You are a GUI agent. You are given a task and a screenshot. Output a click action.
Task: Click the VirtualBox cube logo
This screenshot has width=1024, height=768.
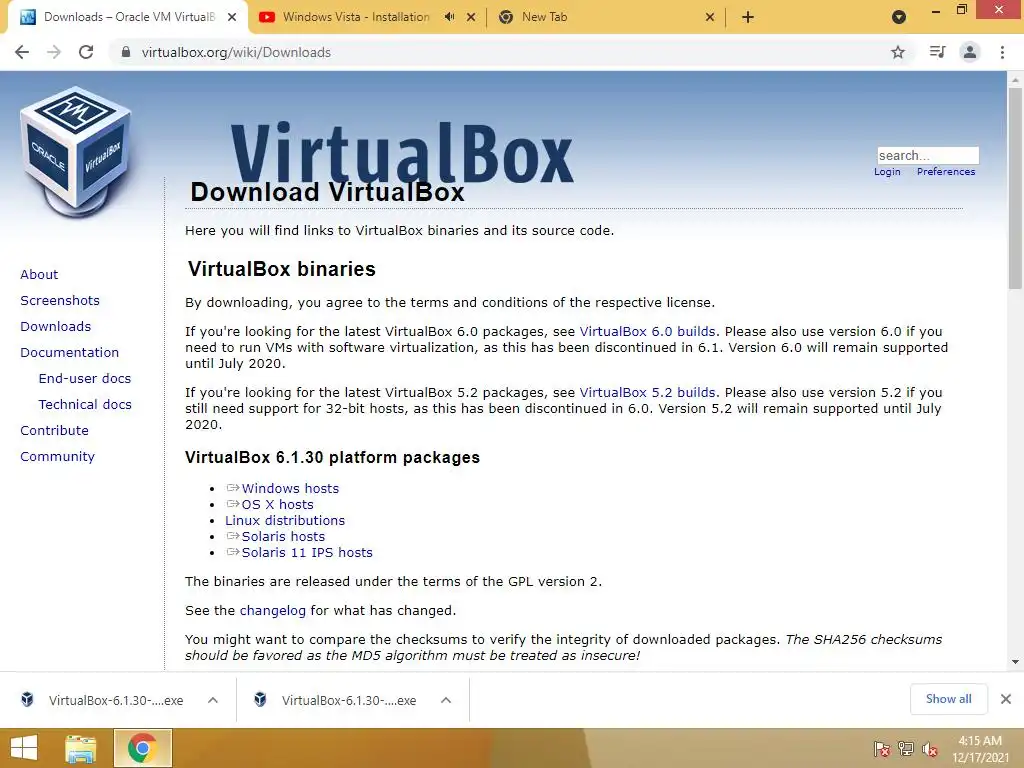point(76,152)
